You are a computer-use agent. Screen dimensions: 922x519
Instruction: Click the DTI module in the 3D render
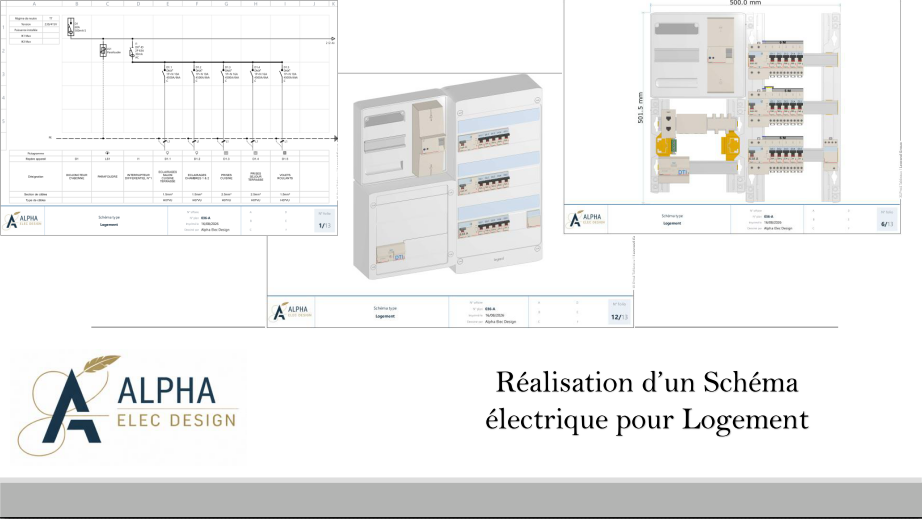pos(391,255)
